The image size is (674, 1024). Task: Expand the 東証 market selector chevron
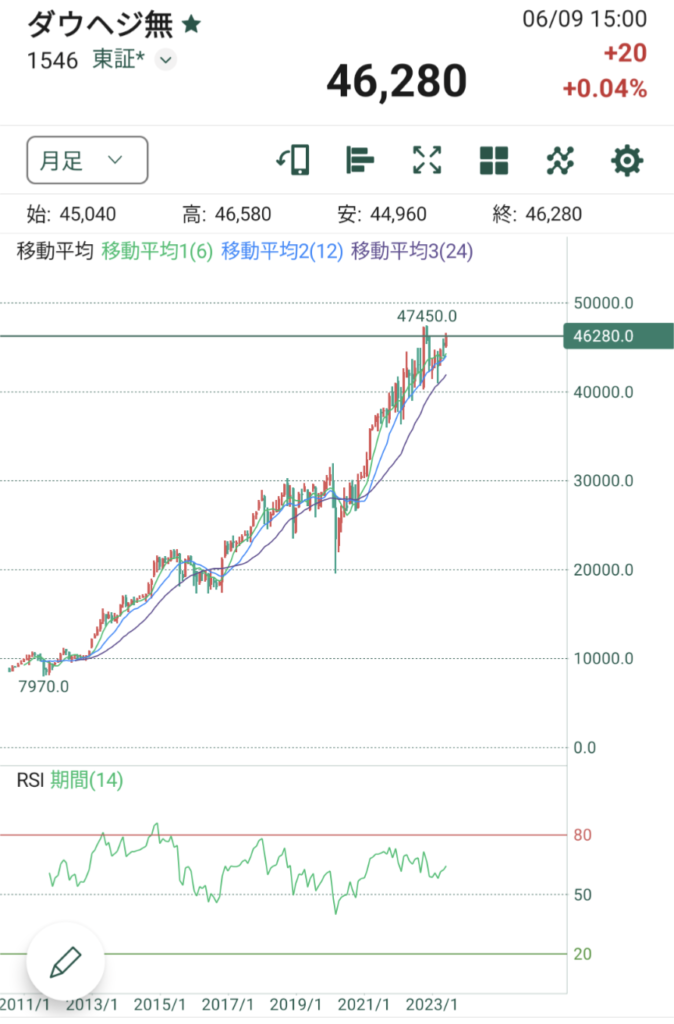pos(166,60)
